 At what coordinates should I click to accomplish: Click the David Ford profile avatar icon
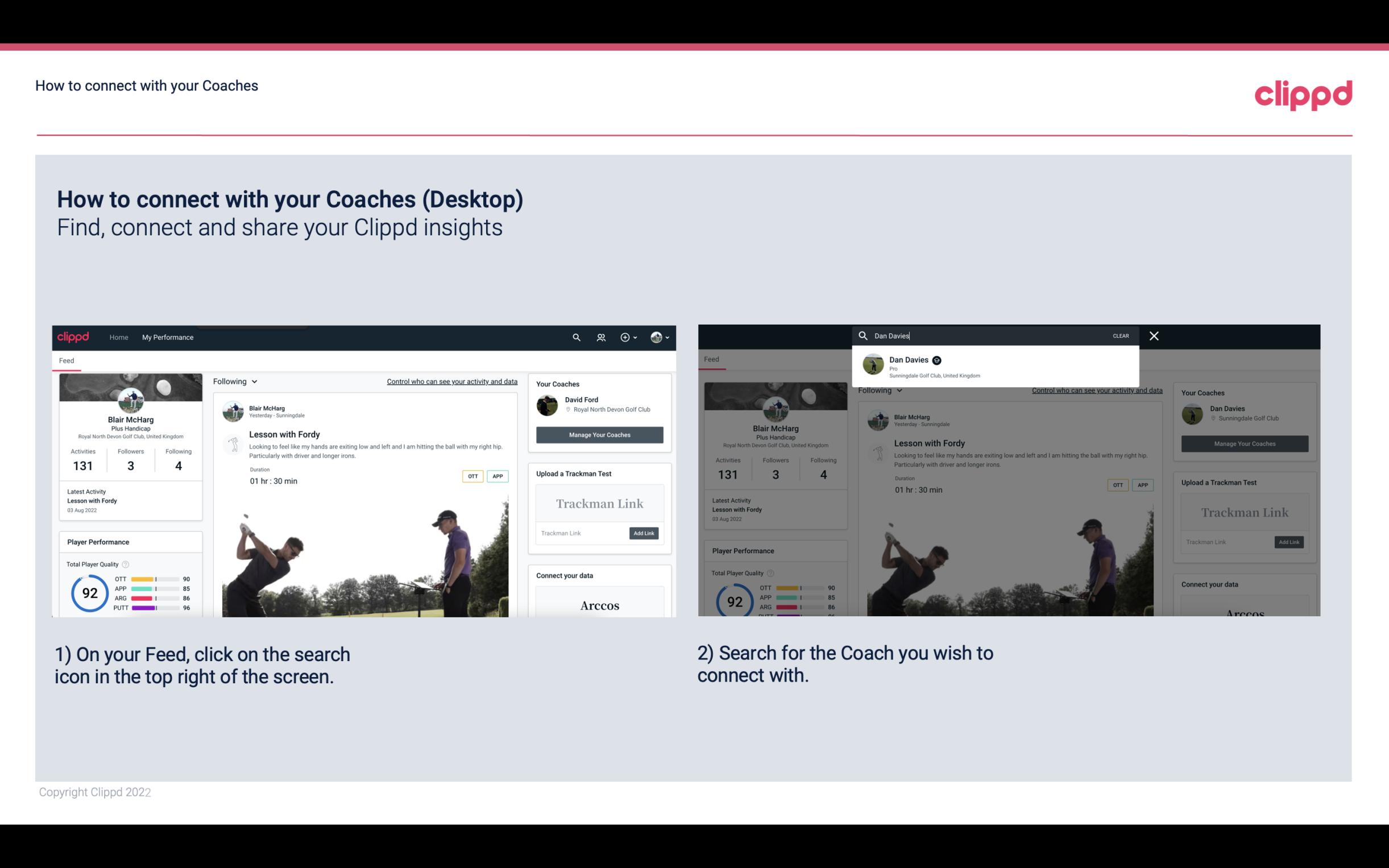tap(548, 404)
